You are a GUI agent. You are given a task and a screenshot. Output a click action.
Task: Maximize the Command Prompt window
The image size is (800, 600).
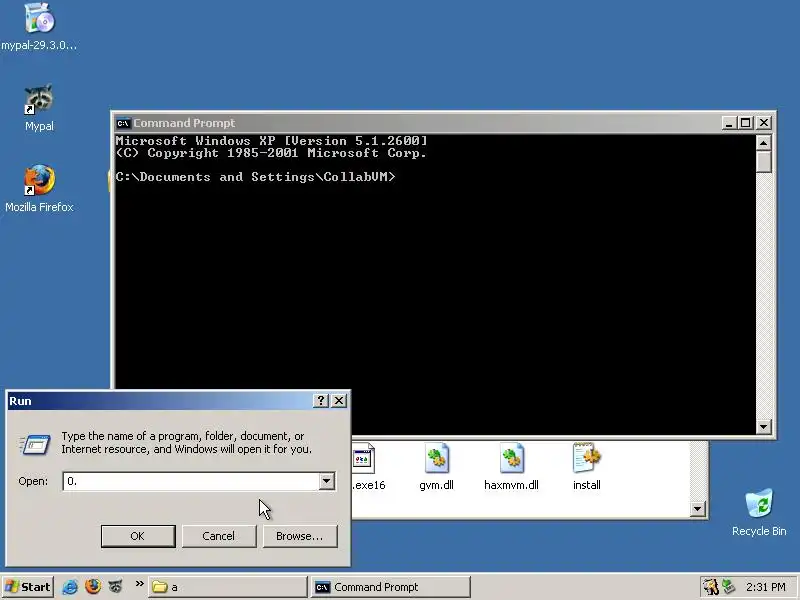pos(746,123)
